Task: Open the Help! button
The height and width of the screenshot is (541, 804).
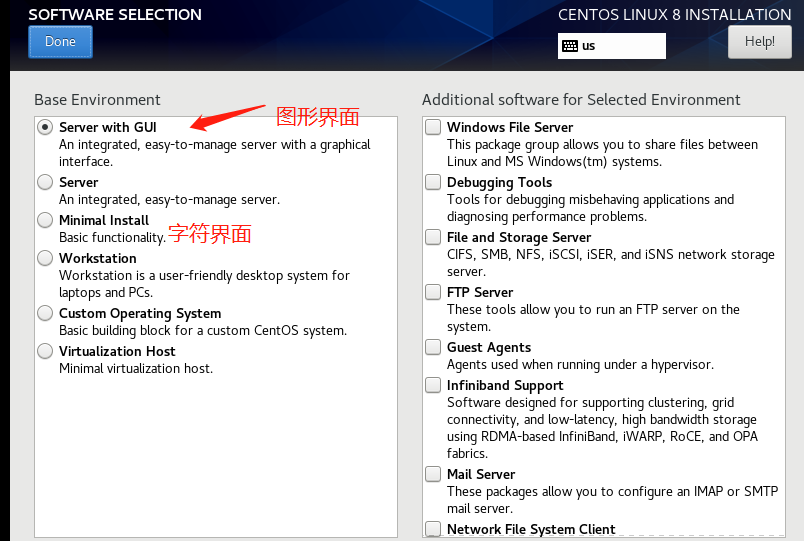Action: click(x=759, y=42)
